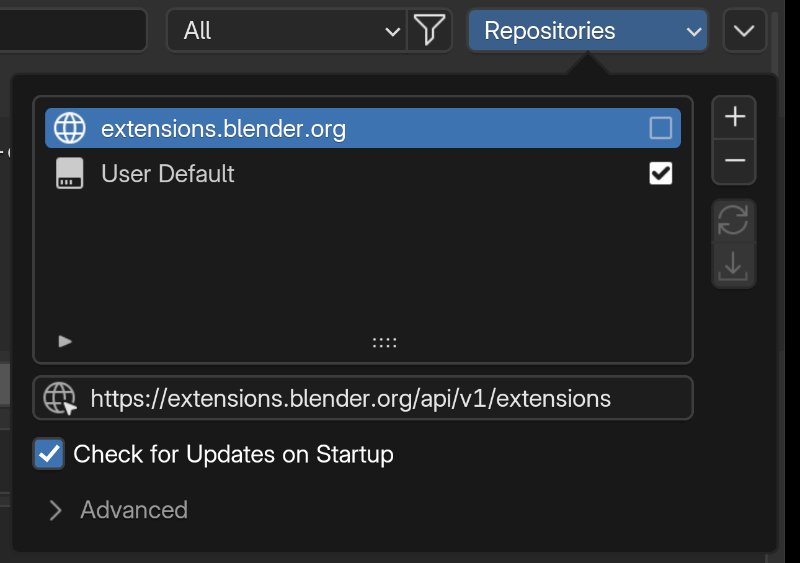Open the All filter dropdown
Viewport: 800px width, 563px height.
coord(285,31)
